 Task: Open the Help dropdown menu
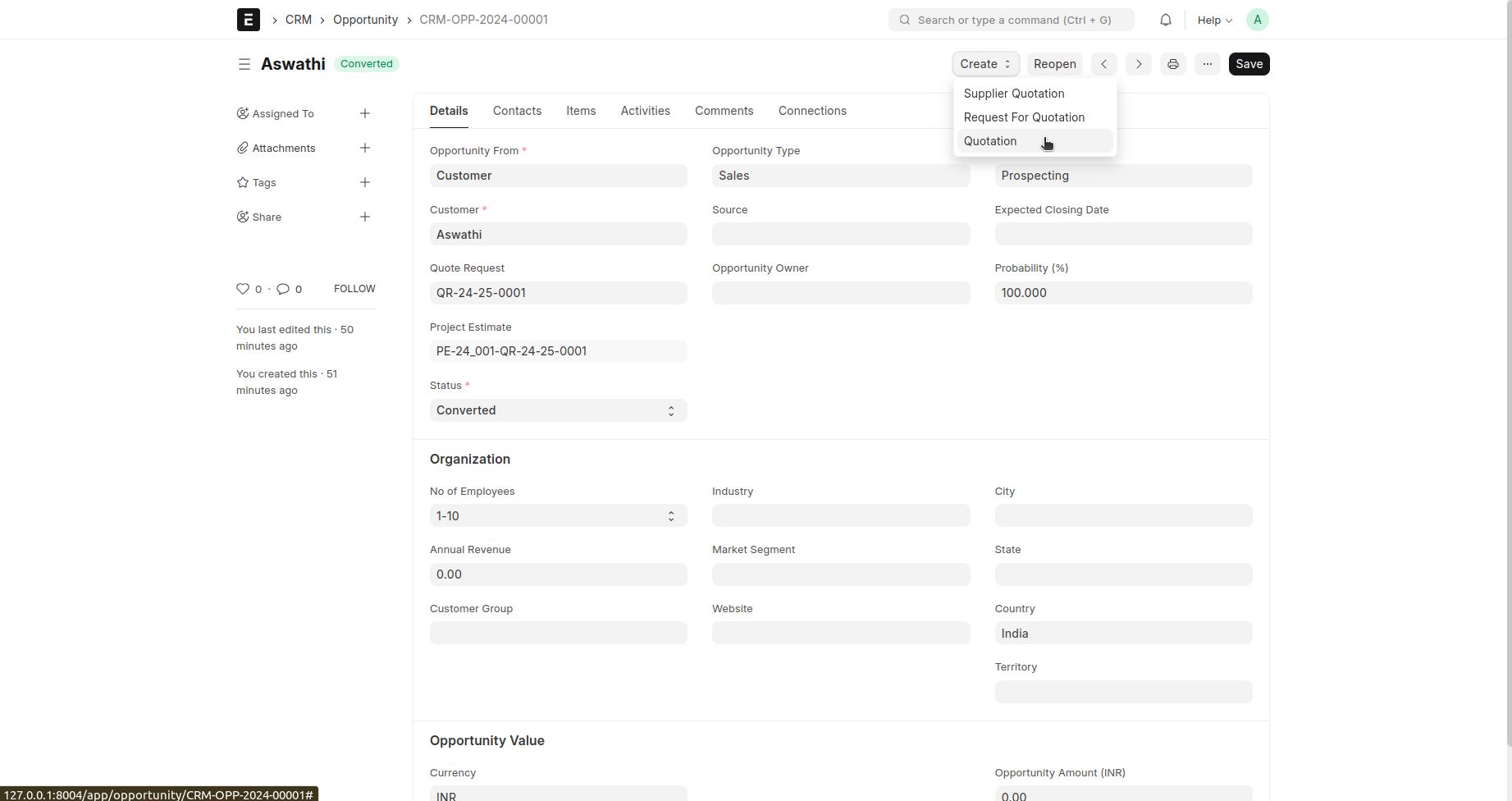click(x=1214, y=20)
